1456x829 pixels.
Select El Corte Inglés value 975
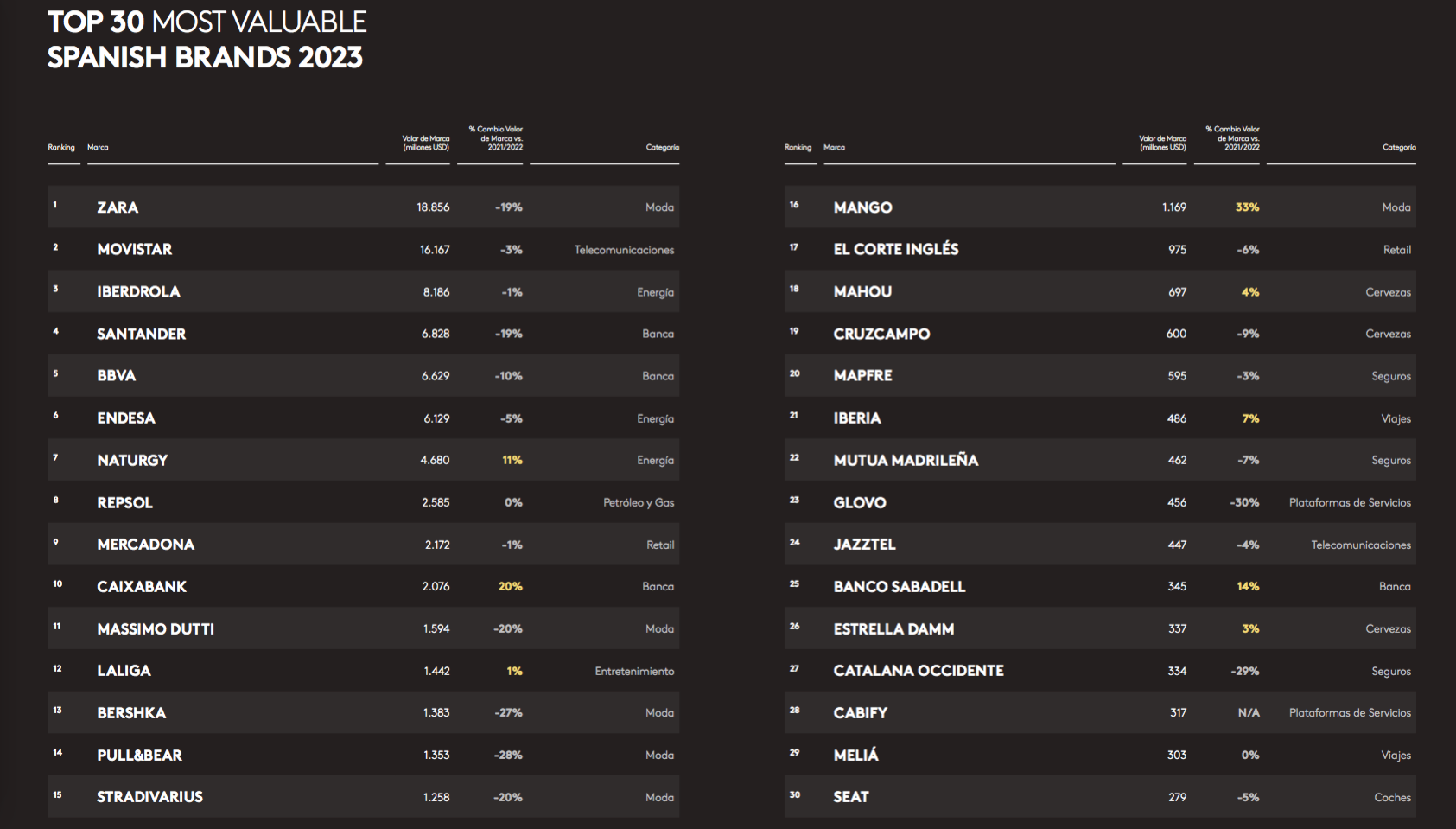coord(1178,250)
